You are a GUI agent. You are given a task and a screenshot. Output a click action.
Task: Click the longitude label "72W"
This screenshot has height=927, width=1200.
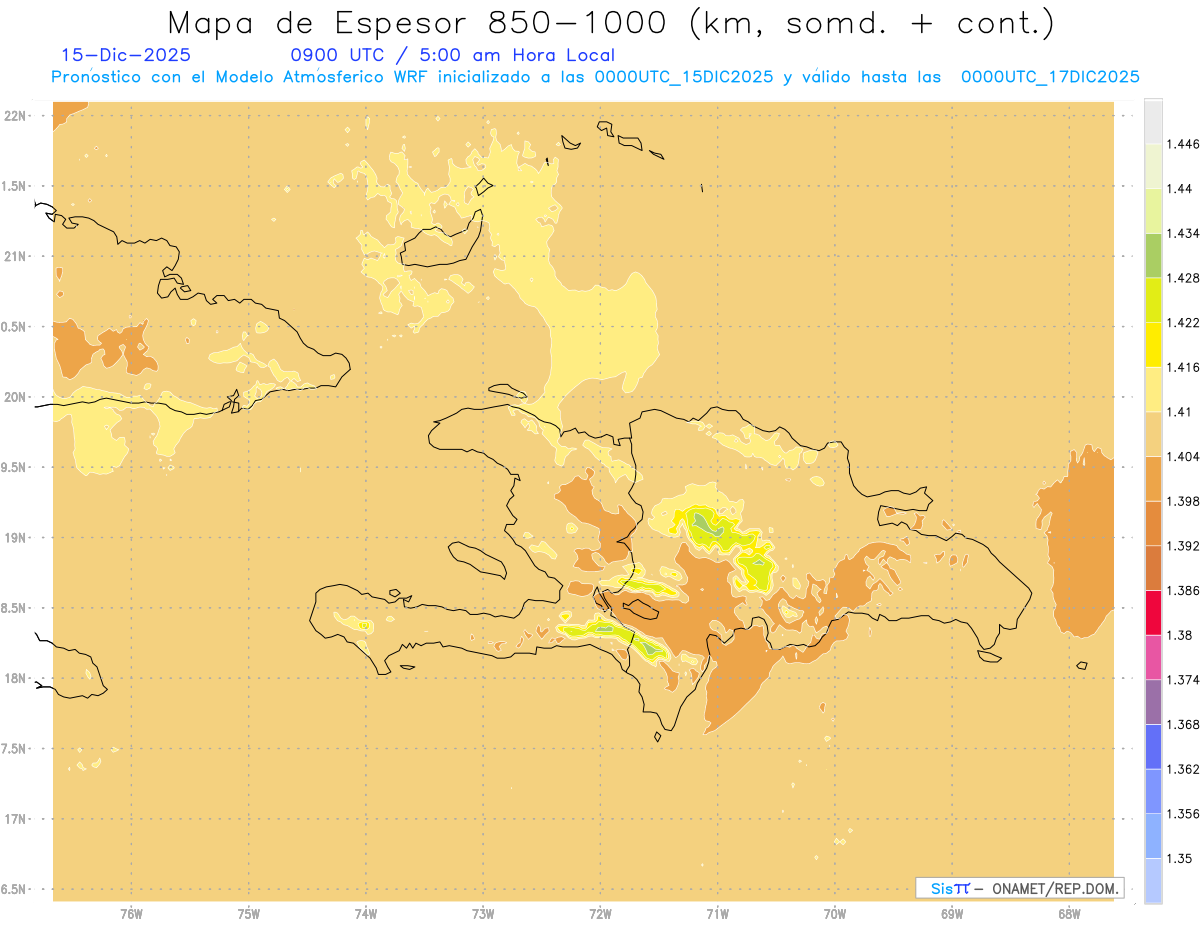600,914
